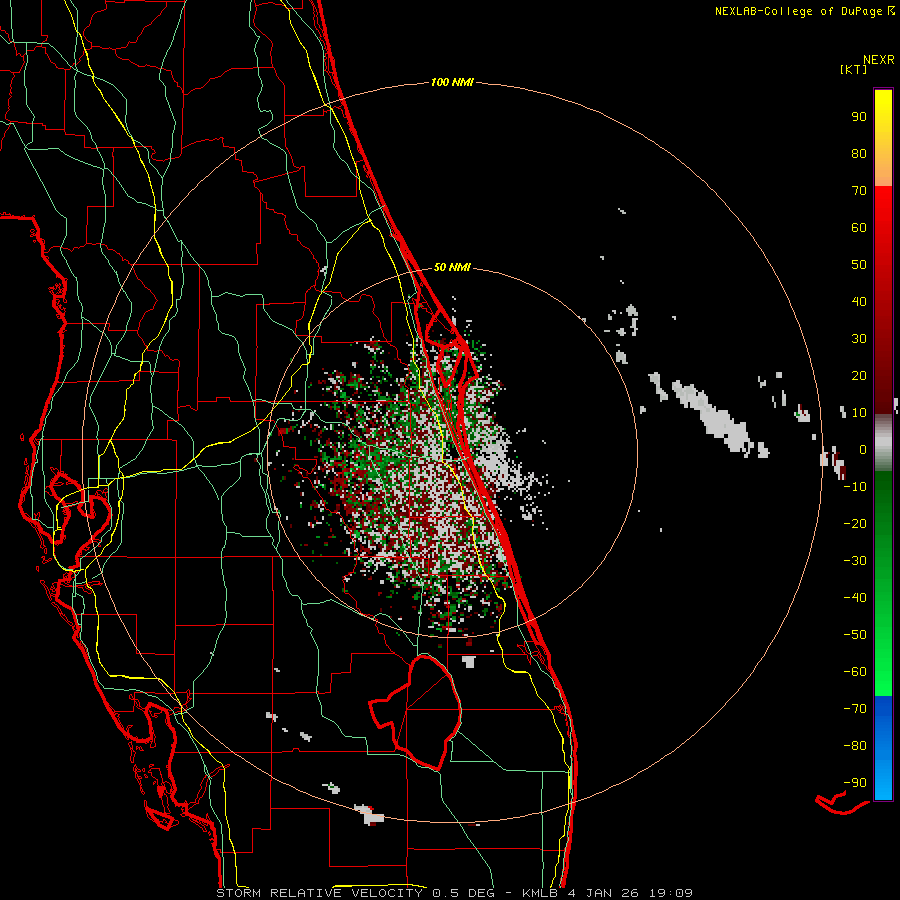This screenshot has height=900, width=900.
Task: Click the positive 80 knot scale value
Action: (859, 154)
